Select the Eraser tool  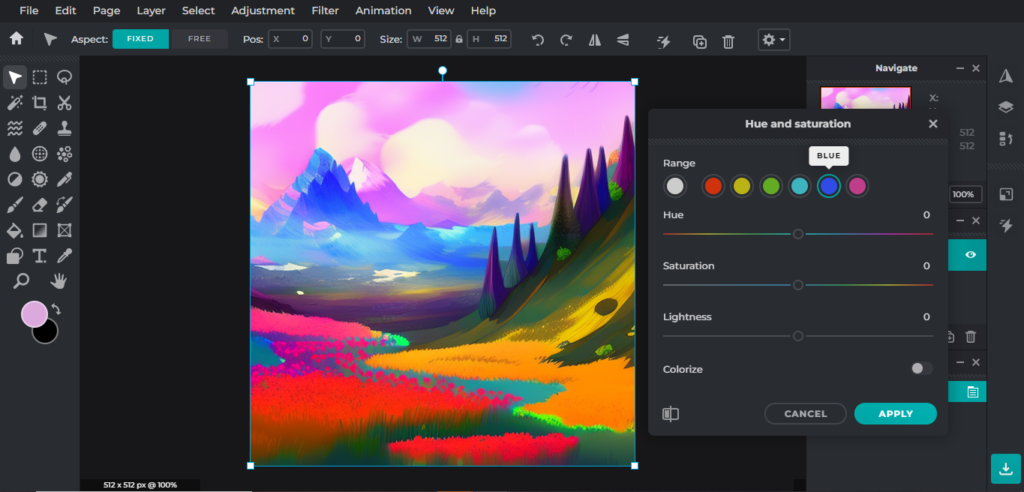[x=40, y=205]
